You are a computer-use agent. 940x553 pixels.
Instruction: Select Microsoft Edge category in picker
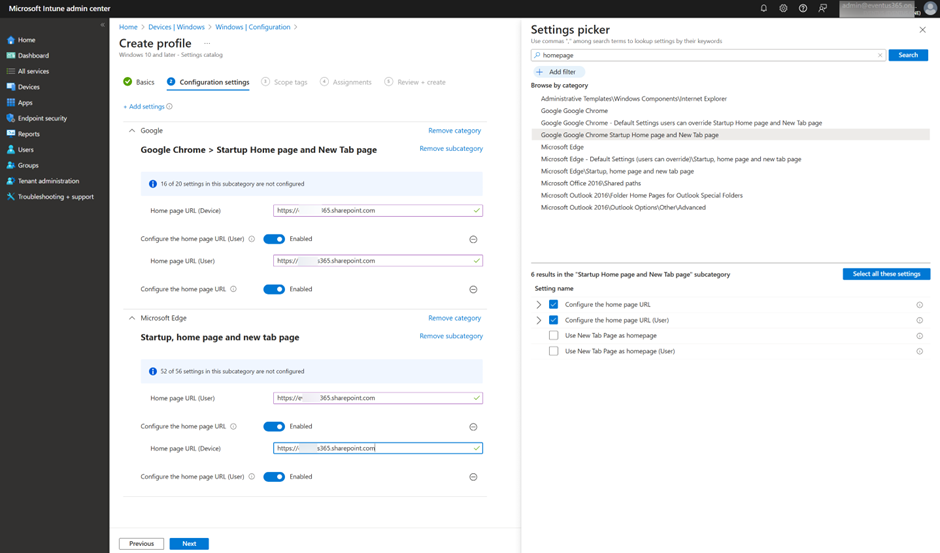562,147
